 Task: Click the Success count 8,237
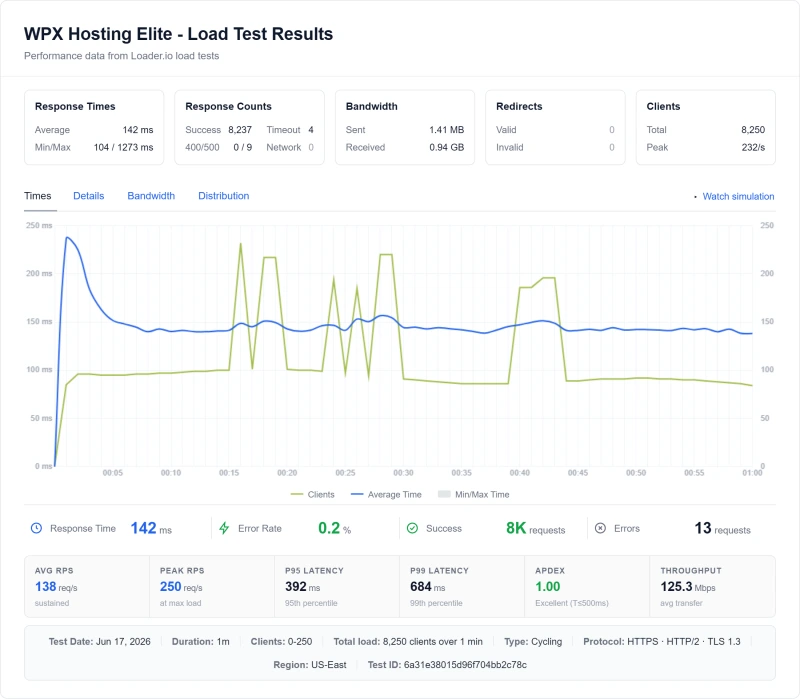tap(240, 130)
